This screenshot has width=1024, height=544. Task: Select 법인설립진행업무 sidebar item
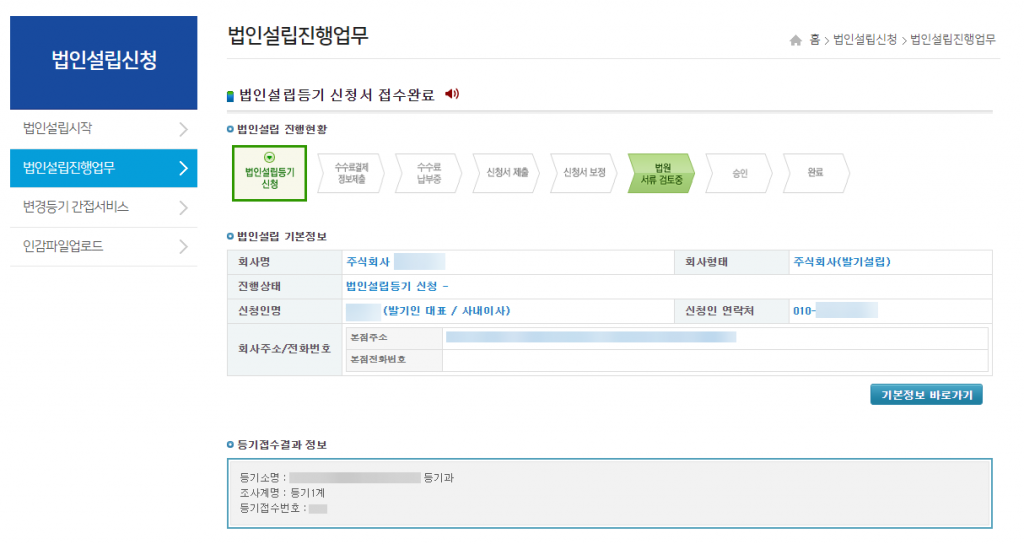pos(104,168)
